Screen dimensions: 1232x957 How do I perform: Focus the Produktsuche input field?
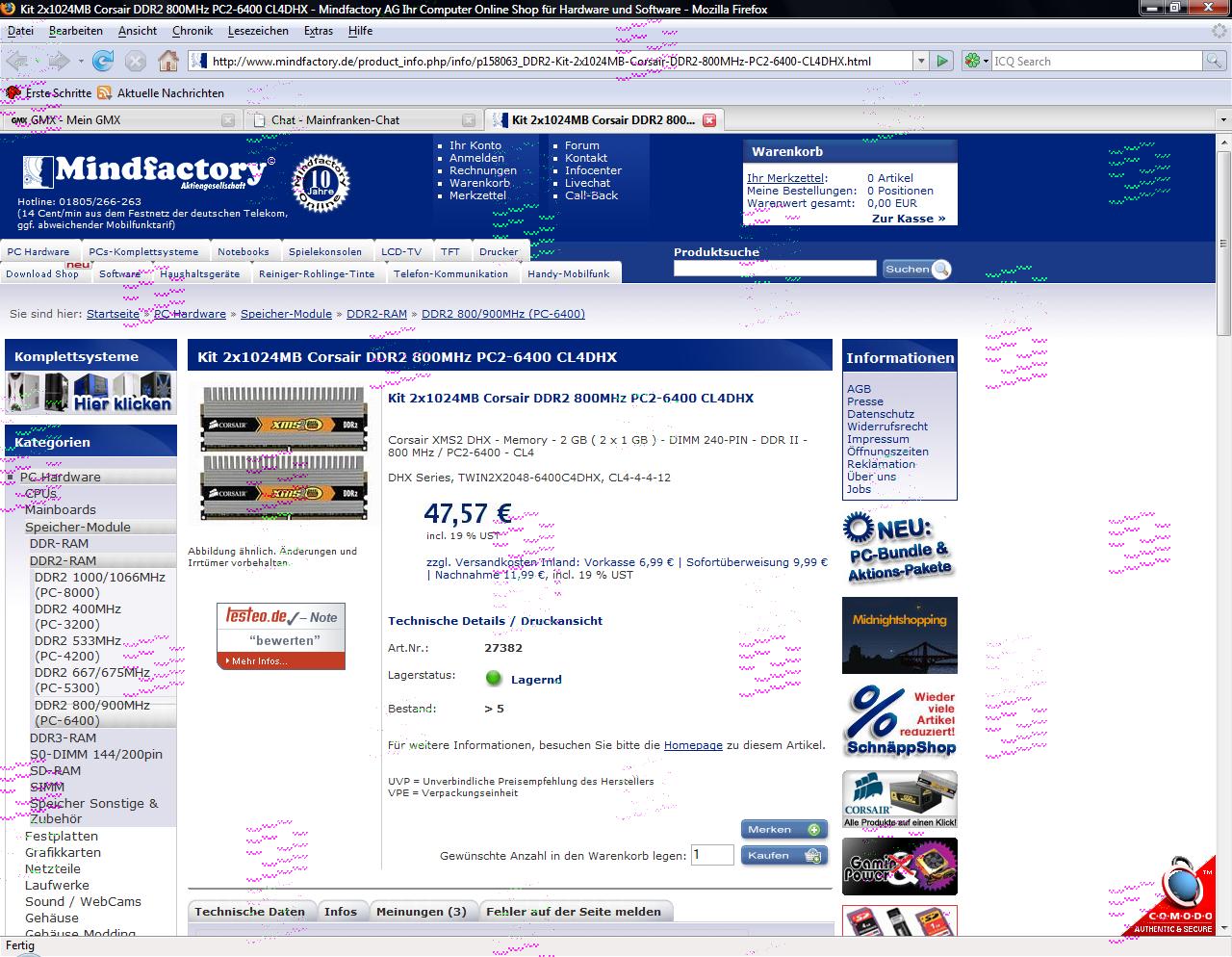(x=775, y=269)
